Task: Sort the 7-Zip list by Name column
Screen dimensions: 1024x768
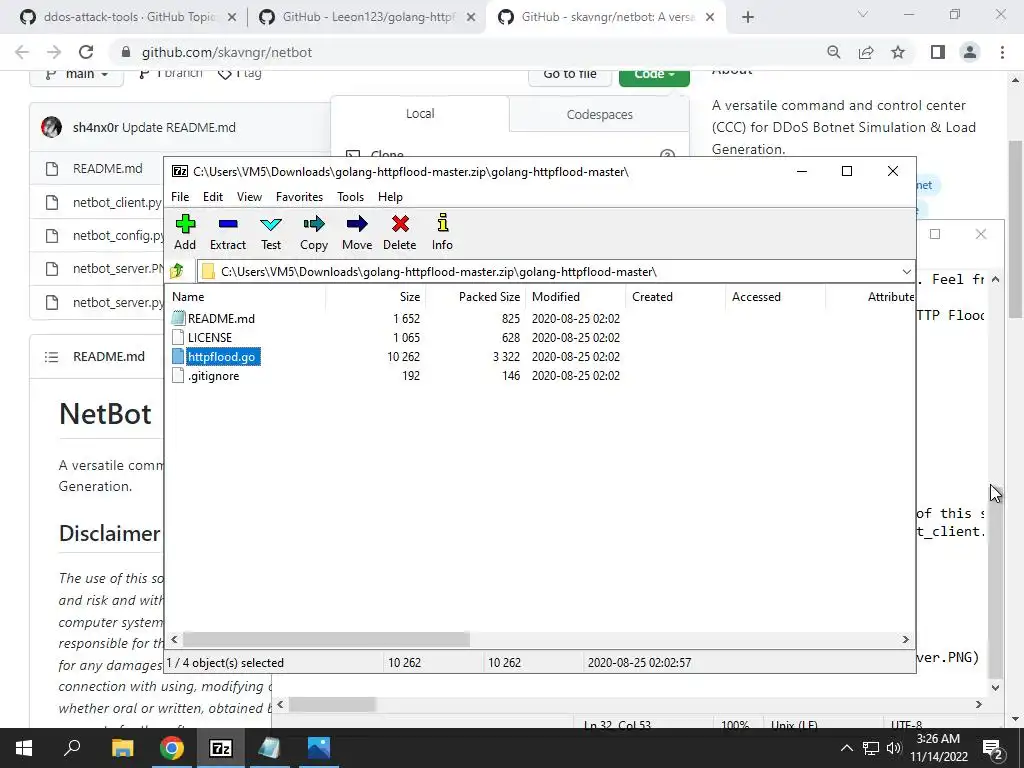Action: click(188, 296)
